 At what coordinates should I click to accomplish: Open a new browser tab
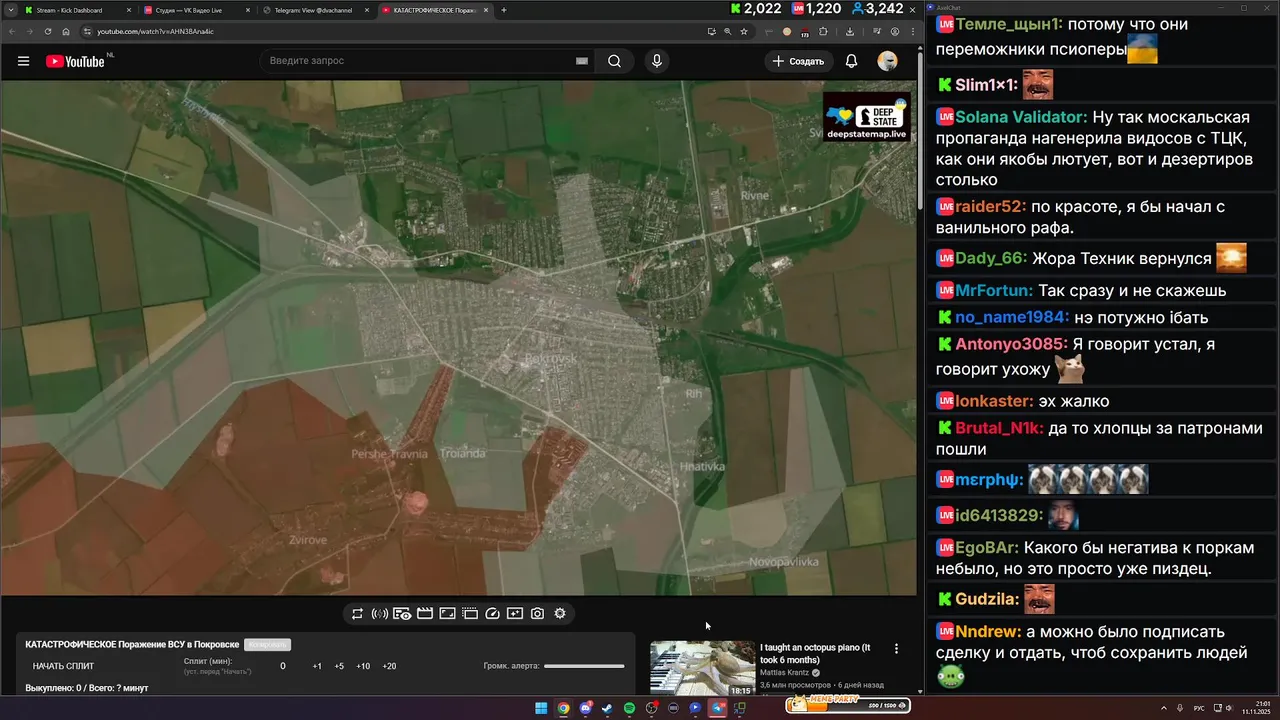(504, 10)
